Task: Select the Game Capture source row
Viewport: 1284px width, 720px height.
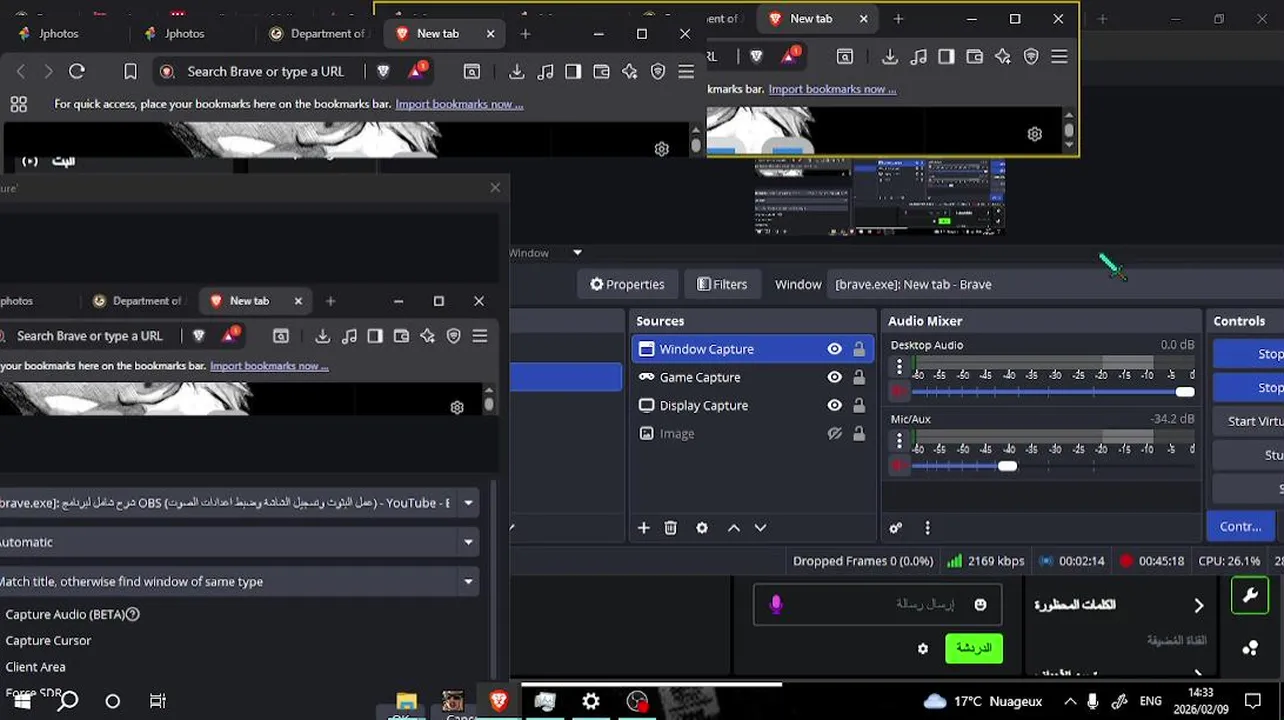Action: 753,377
